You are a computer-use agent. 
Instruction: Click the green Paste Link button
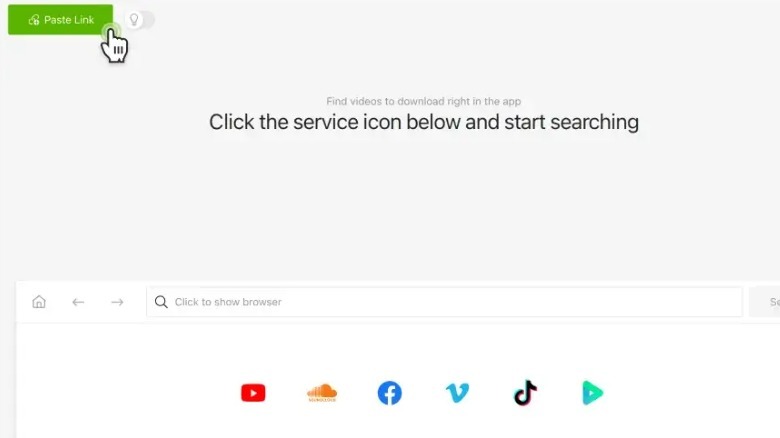pos(60,20)
